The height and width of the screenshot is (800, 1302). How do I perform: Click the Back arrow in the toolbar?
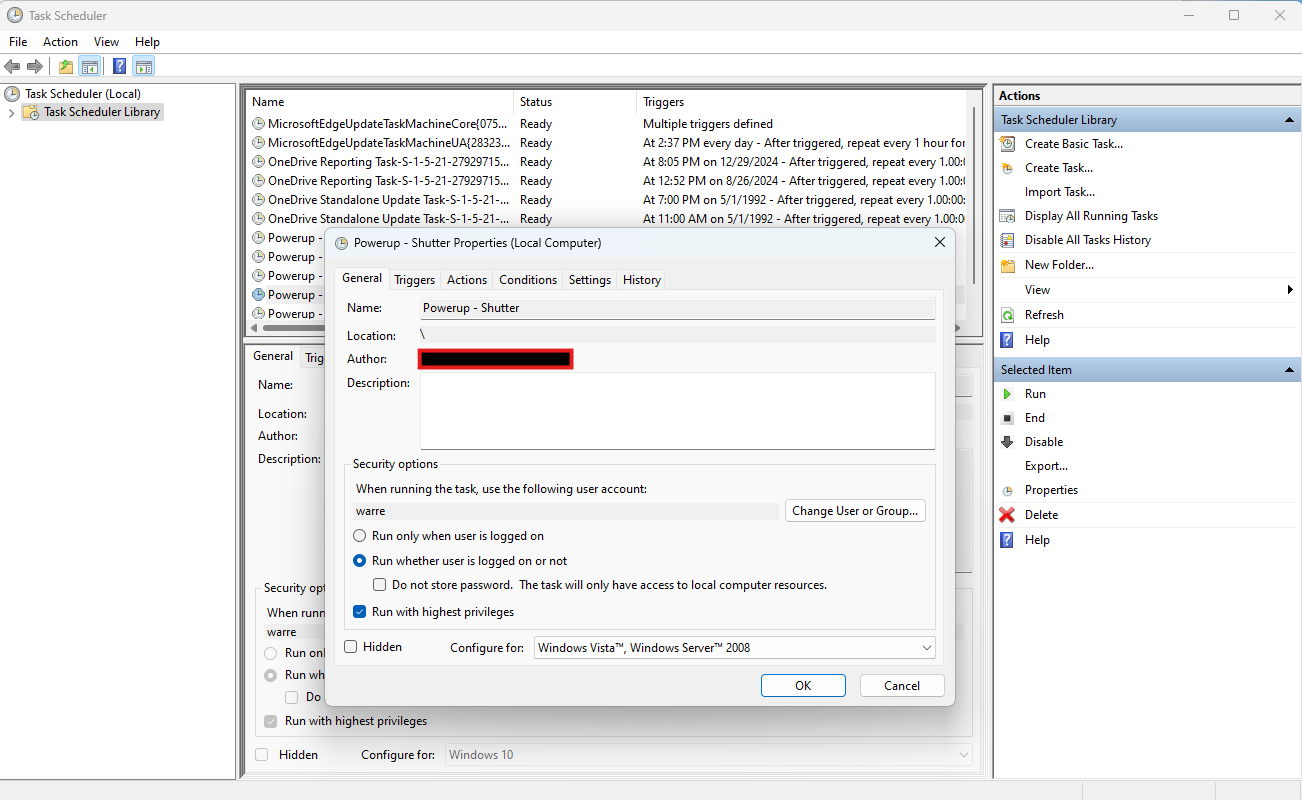pyautogui.click(x=12, y=67)
